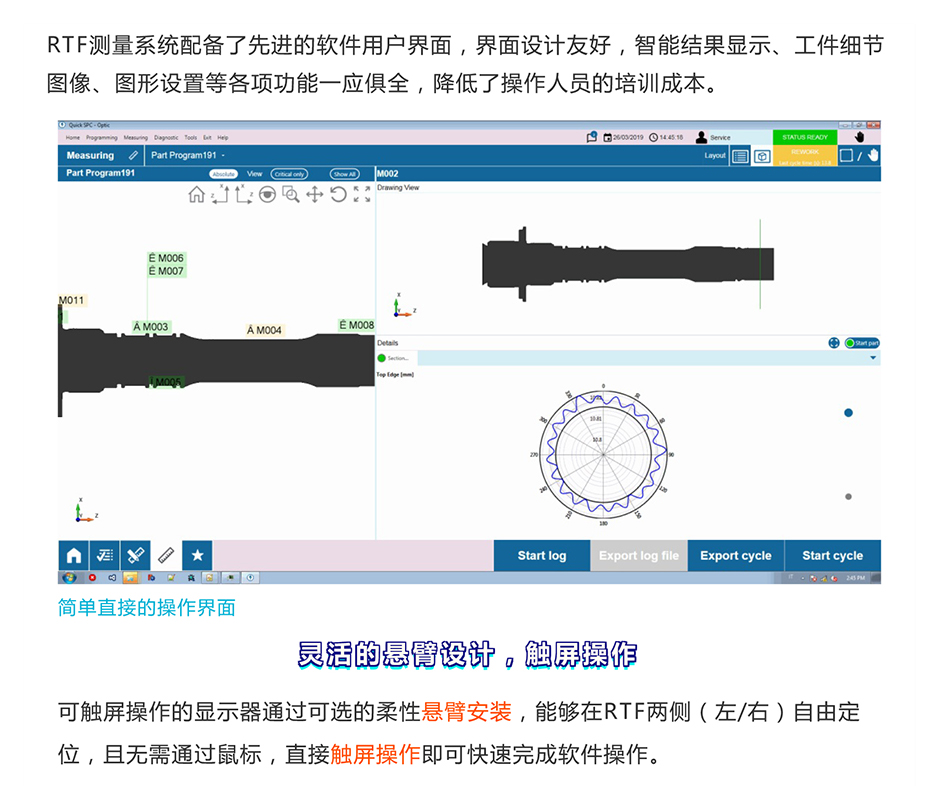Viewport: 940px width, 786px height.
Task: Open the Part Program191 dropdown
Action: click(187, 155)
